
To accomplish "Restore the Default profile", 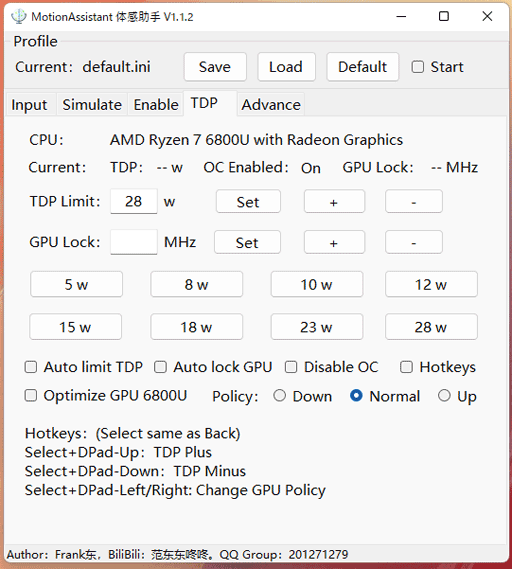I will click(363, 67).
